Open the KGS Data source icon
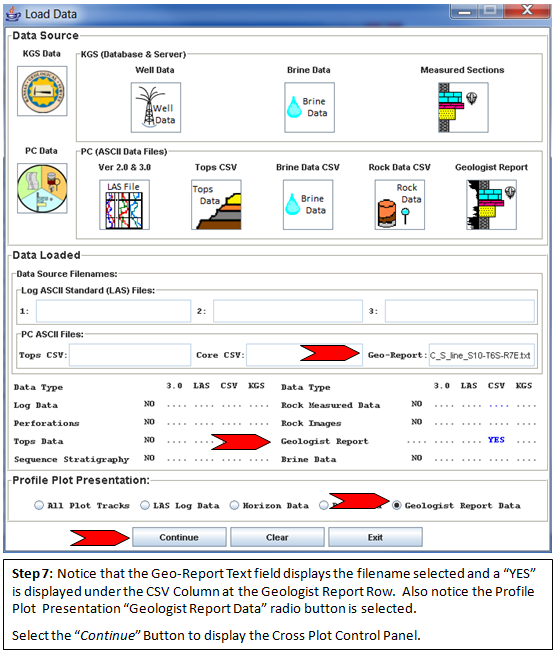Image resolution: width=560 pixels, height=655 pixels. point(42,91)
